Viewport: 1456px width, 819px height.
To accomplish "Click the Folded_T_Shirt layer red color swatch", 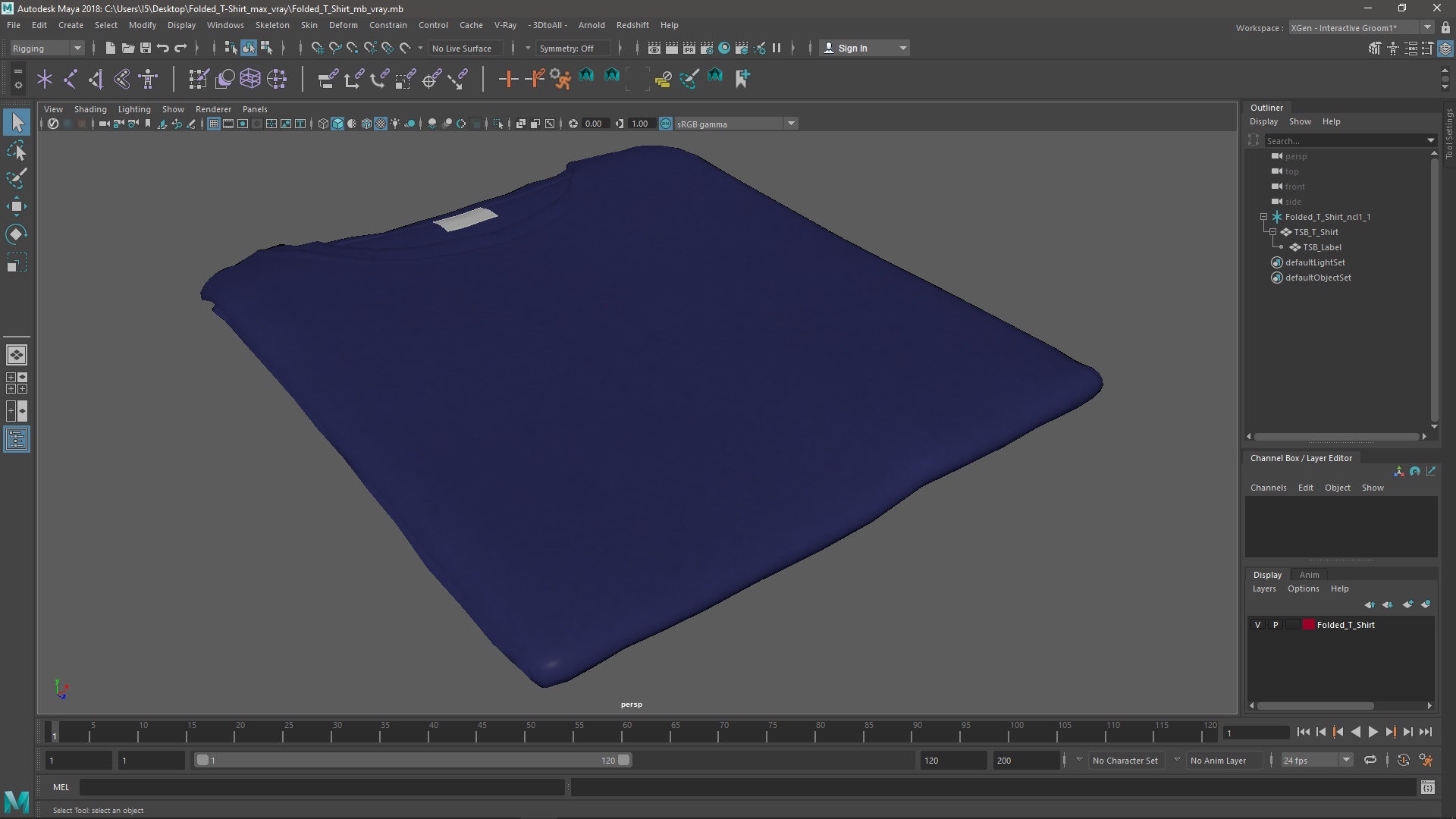I will [1309, 625].
